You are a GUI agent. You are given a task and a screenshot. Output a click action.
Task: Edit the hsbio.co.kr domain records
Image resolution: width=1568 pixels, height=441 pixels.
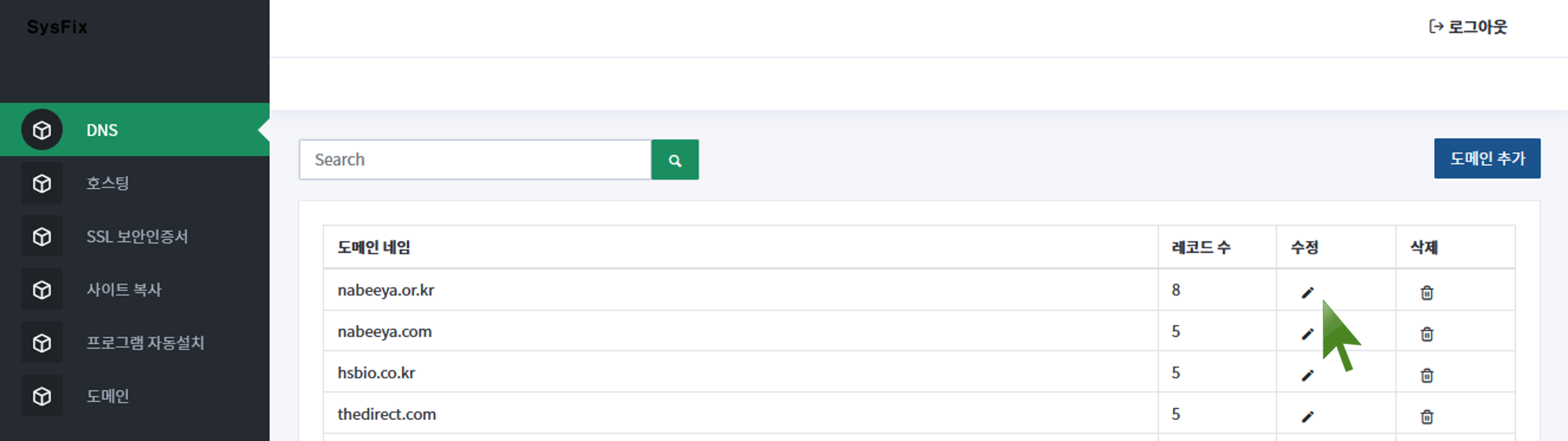pyautogui.click(x=1307, y=375)
